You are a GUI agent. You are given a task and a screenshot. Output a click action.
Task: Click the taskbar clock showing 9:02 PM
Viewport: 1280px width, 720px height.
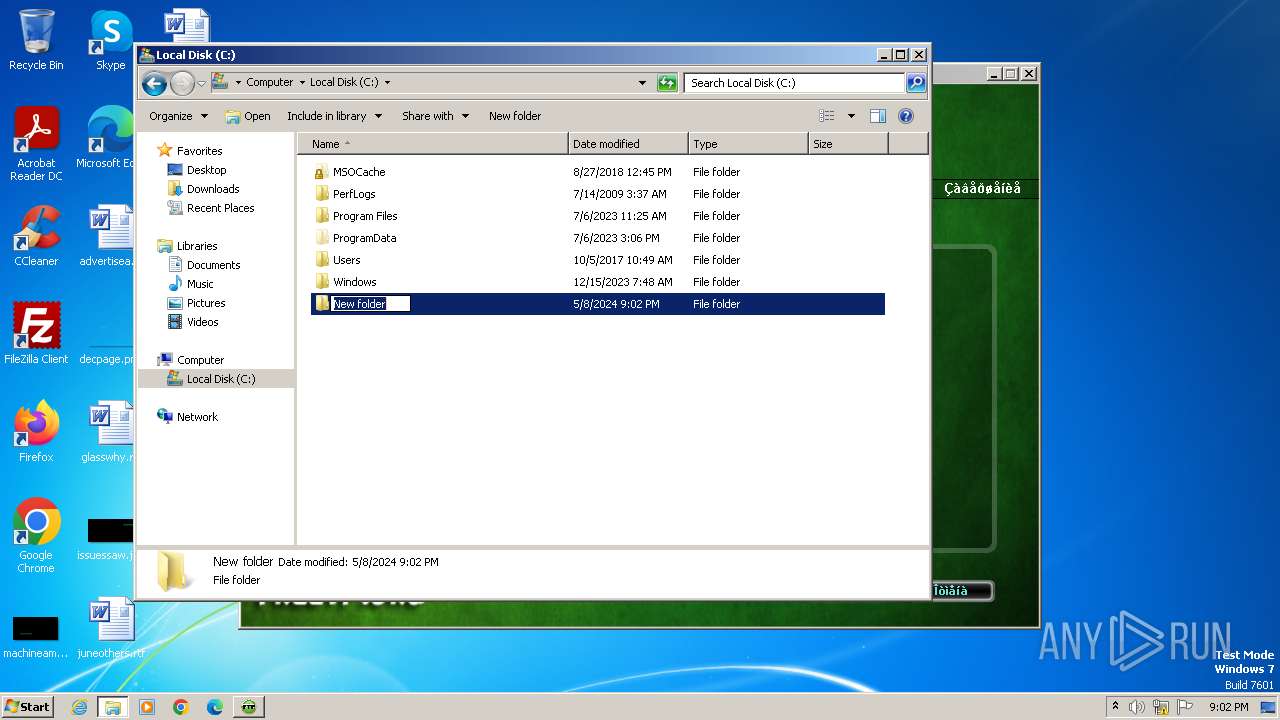pyautogui.click(x=1229, y=707)
